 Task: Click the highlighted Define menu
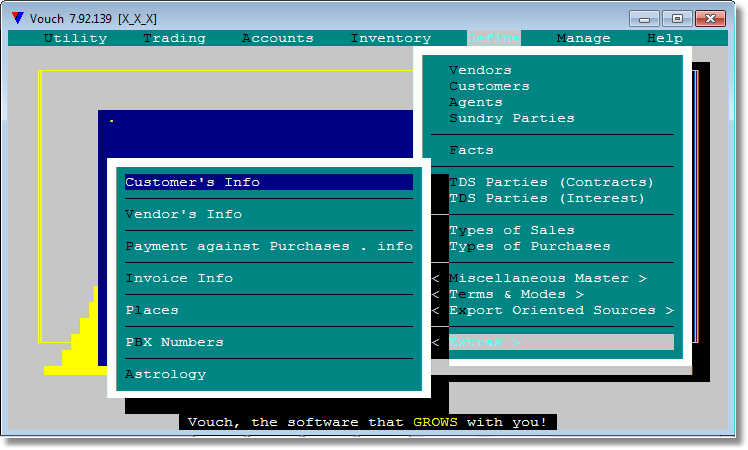[494, 38]
